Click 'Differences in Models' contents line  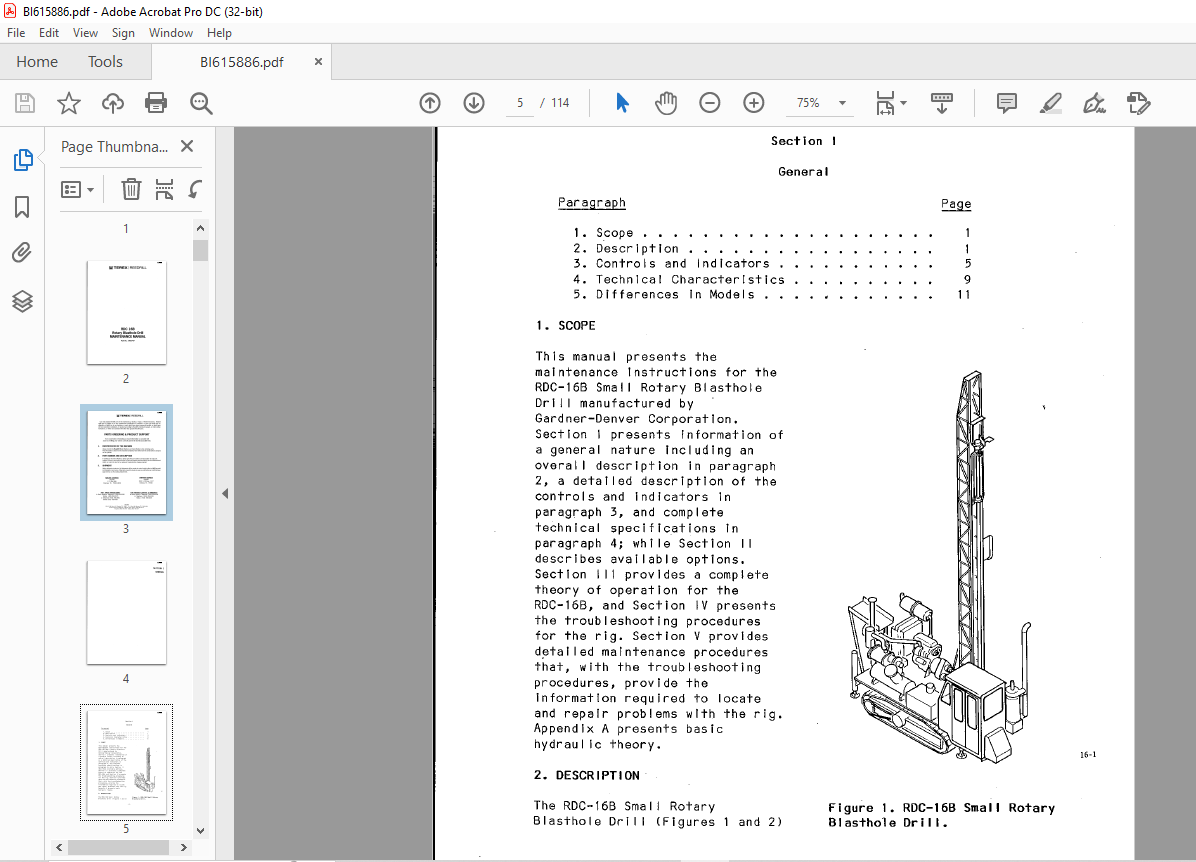tap(772, 294)
